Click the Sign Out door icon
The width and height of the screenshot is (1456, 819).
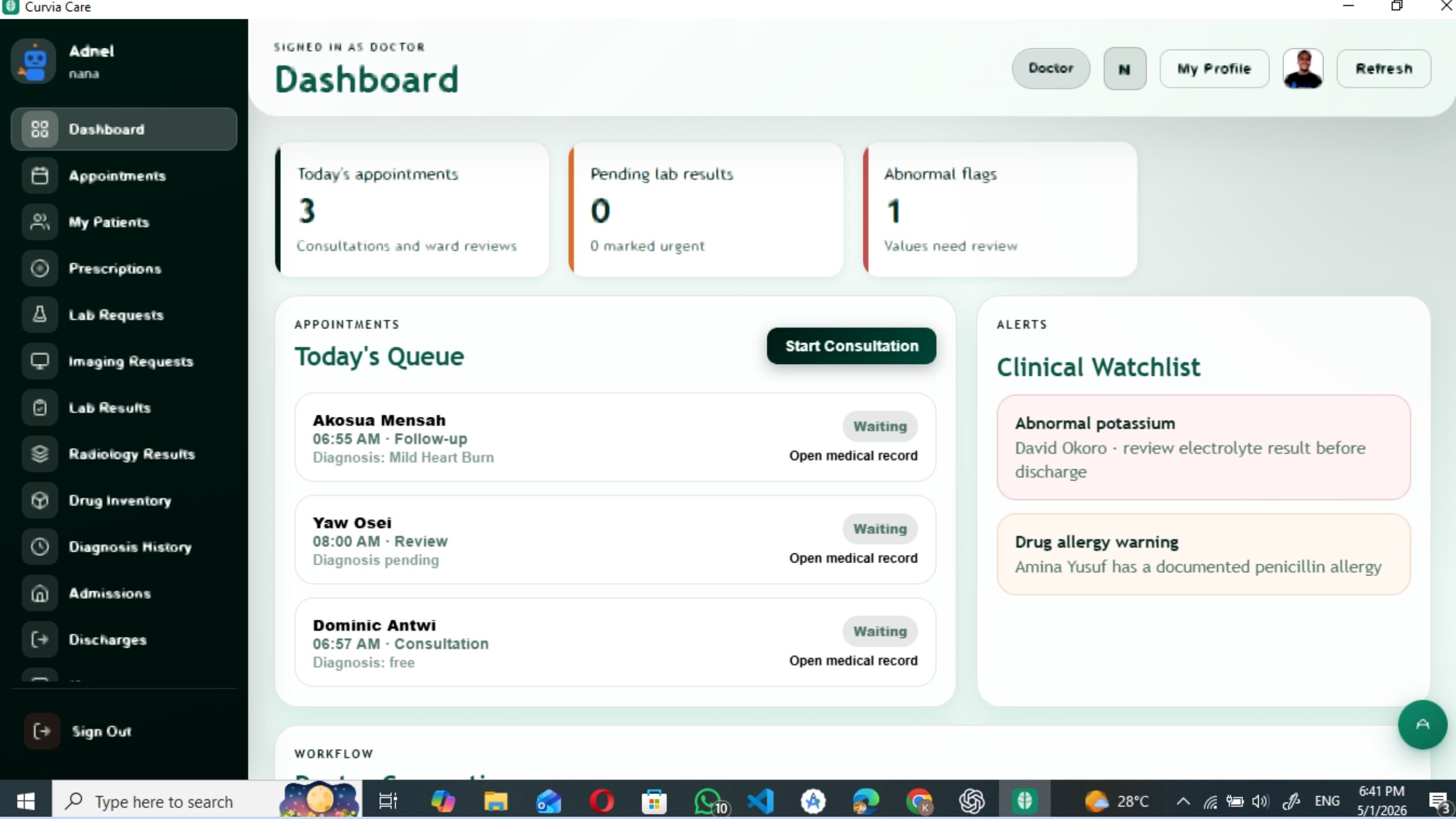(x=42, y=731)
